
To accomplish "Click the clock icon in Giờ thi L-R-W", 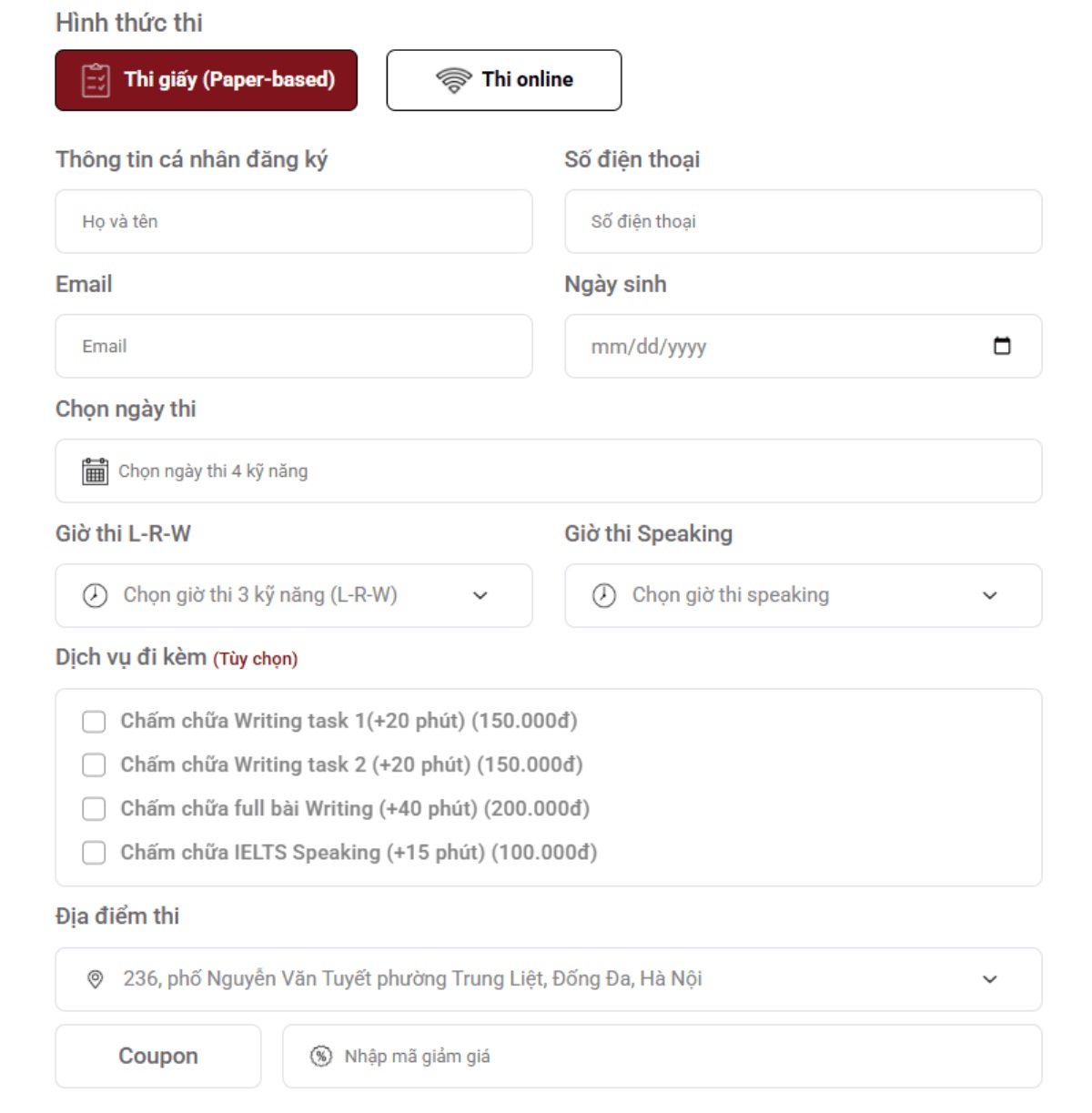I will pos(96,595).
